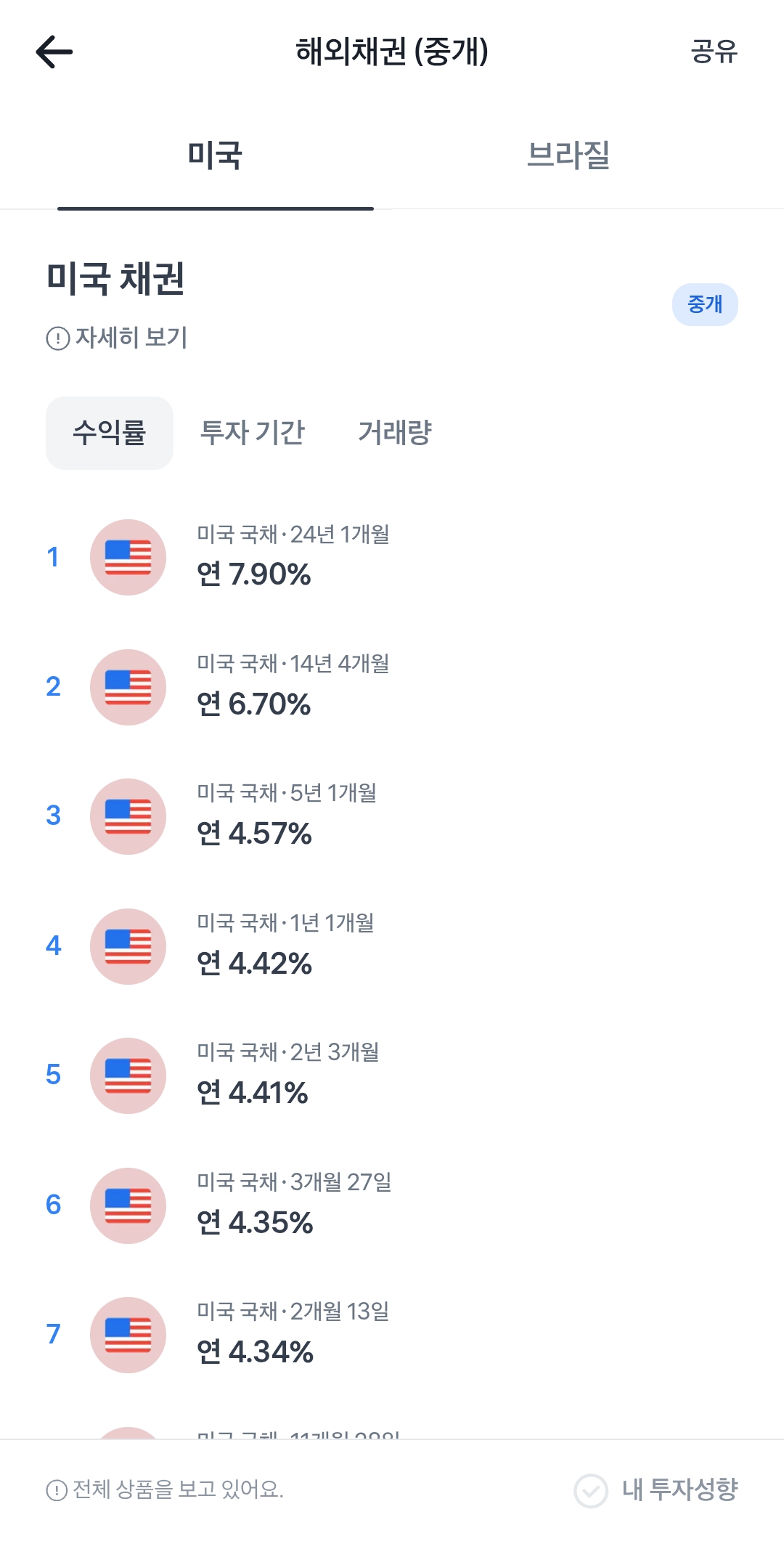784x1549 pixels.
Task: Open 자세히 보기 details link
Action: pos(131,338)
